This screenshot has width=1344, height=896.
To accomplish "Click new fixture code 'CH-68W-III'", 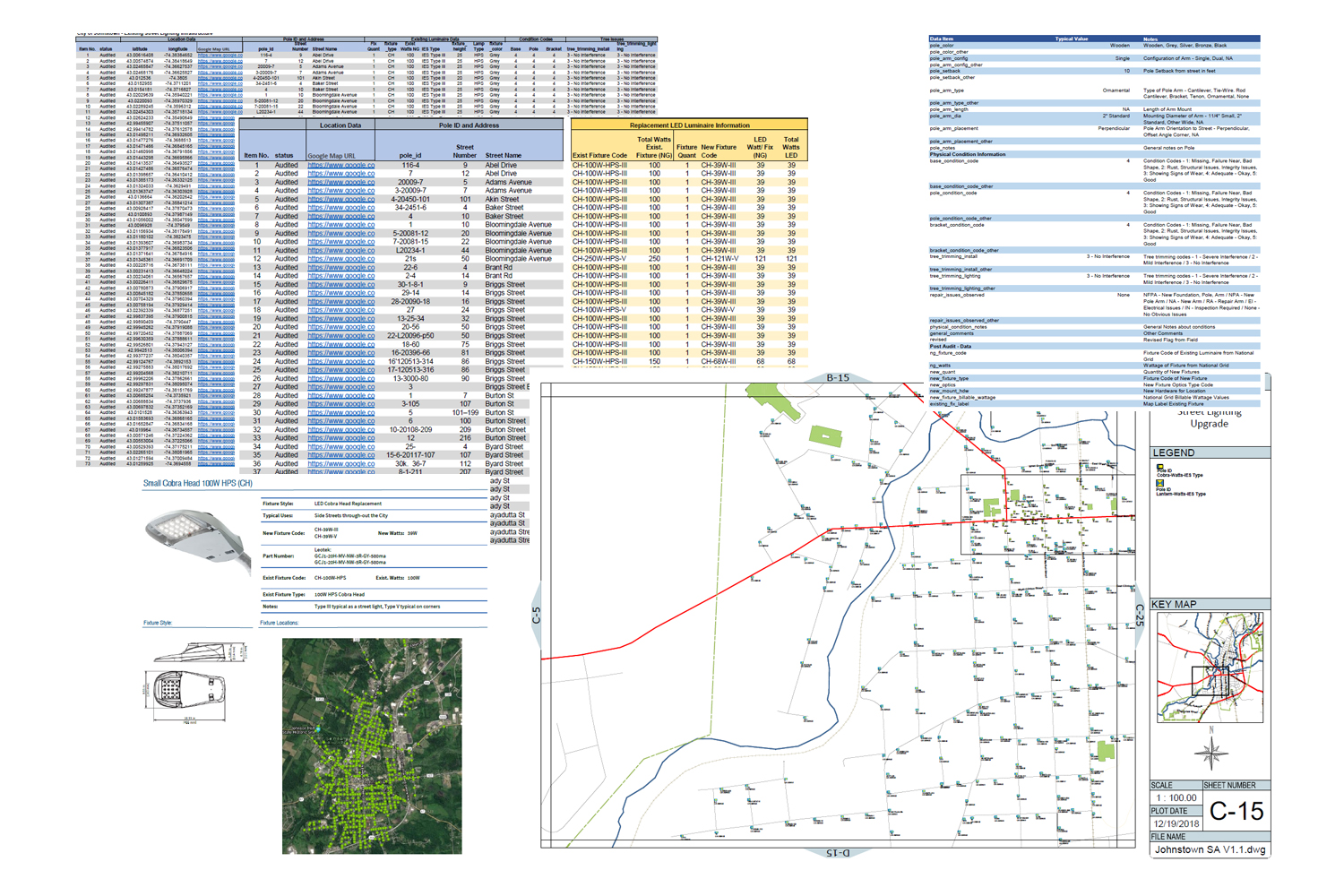I will (x=719, y=362).
